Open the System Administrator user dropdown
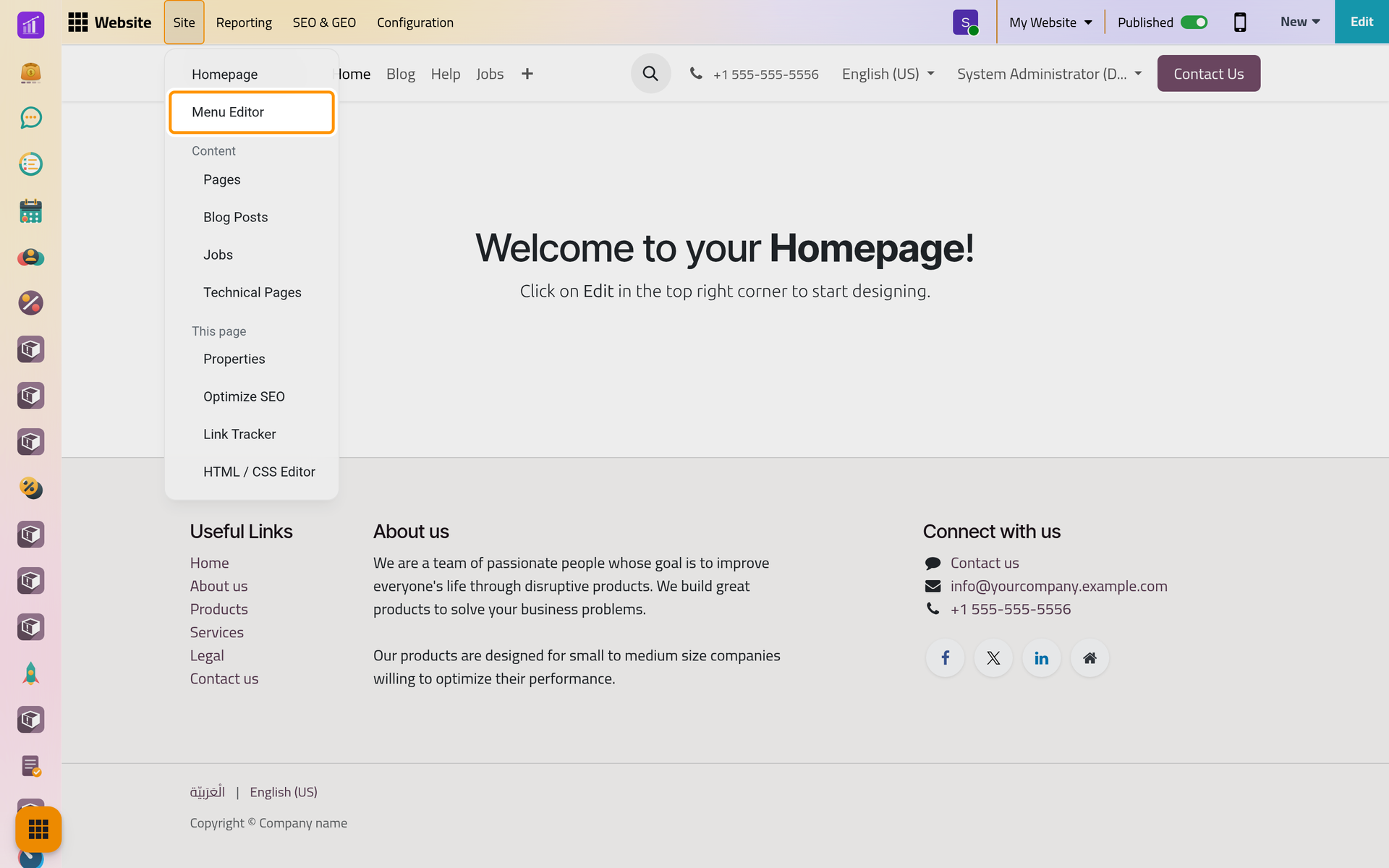The image size is (1389, 868). coord(1050,74)
